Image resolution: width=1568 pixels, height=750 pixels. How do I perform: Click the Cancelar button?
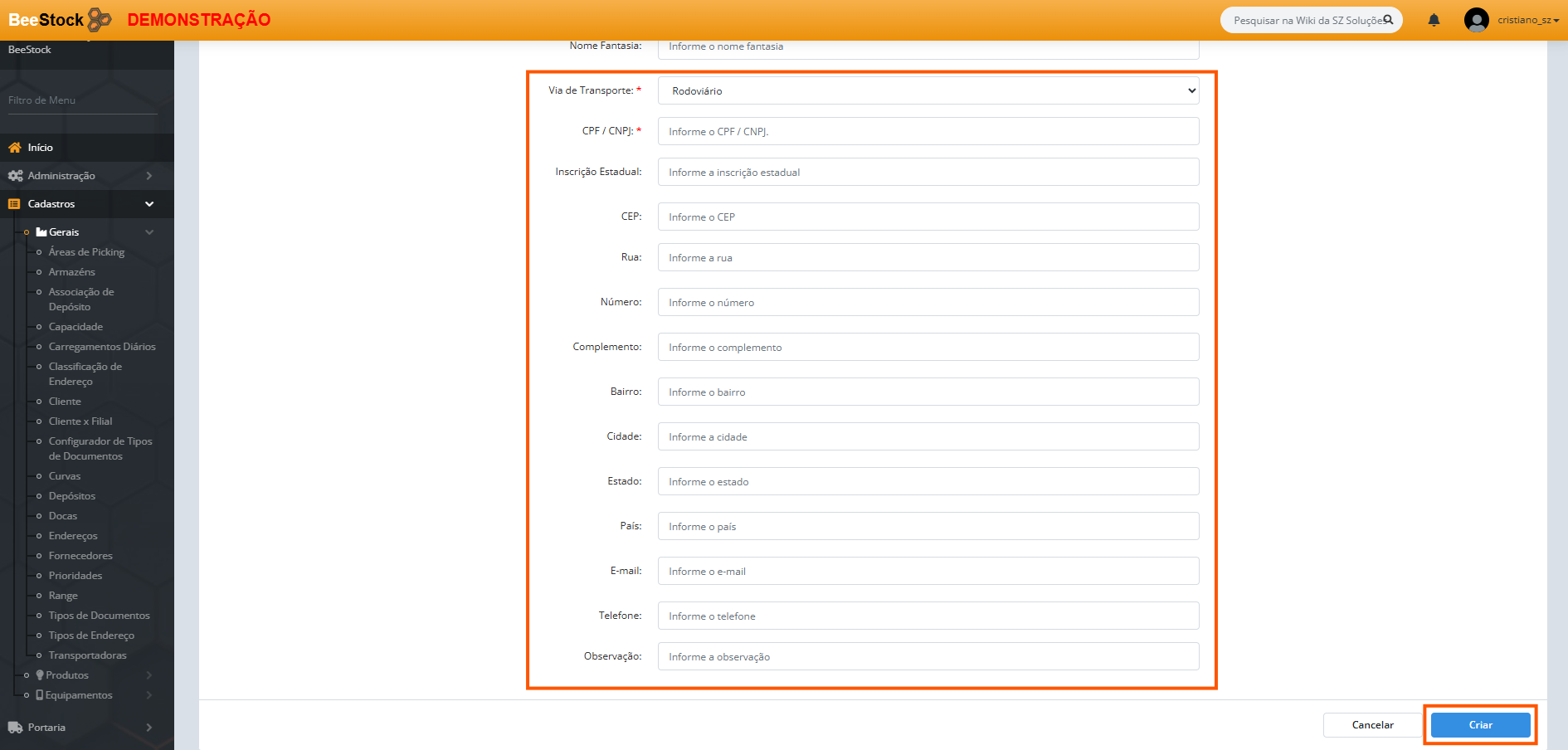point(1372,725)
